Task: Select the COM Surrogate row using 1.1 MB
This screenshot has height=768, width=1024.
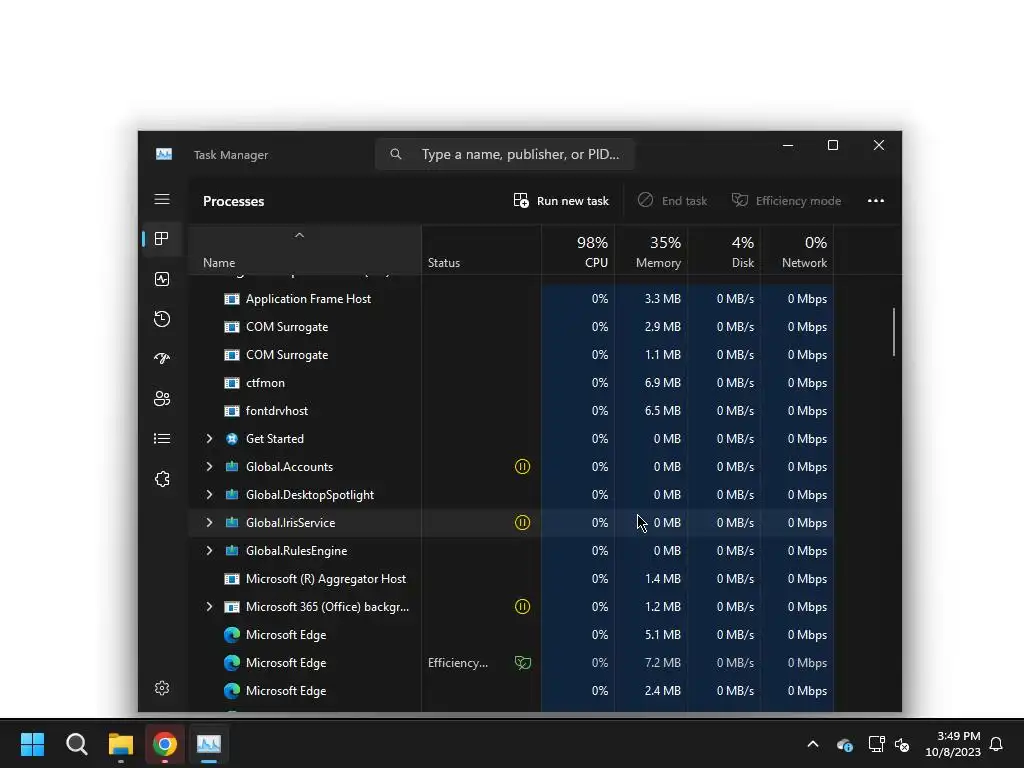Action: (511, 355)
